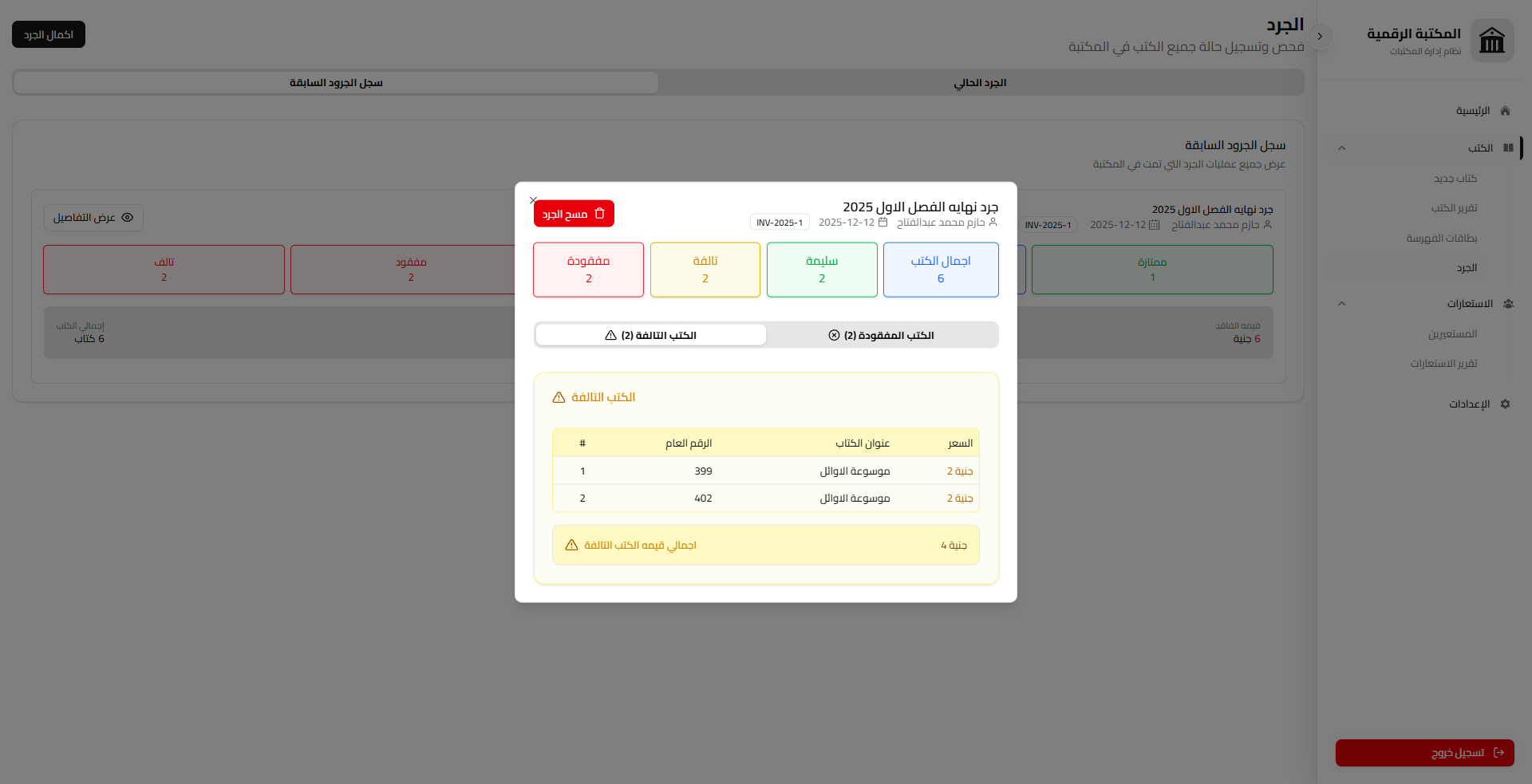This screenshot has width=1532, height=784.
Task: Click background calendar icon beside 2025-12-12
Action: pos(1154,225)
